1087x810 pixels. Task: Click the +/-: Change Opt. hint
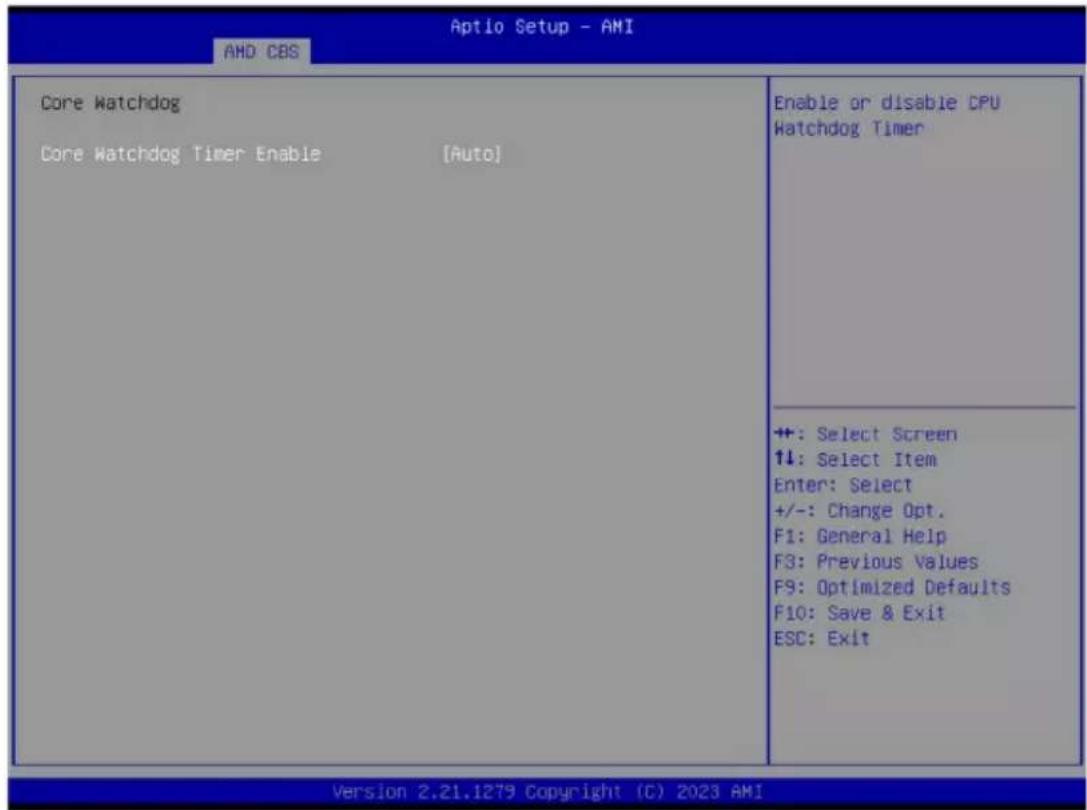click(x=860, y=511)
